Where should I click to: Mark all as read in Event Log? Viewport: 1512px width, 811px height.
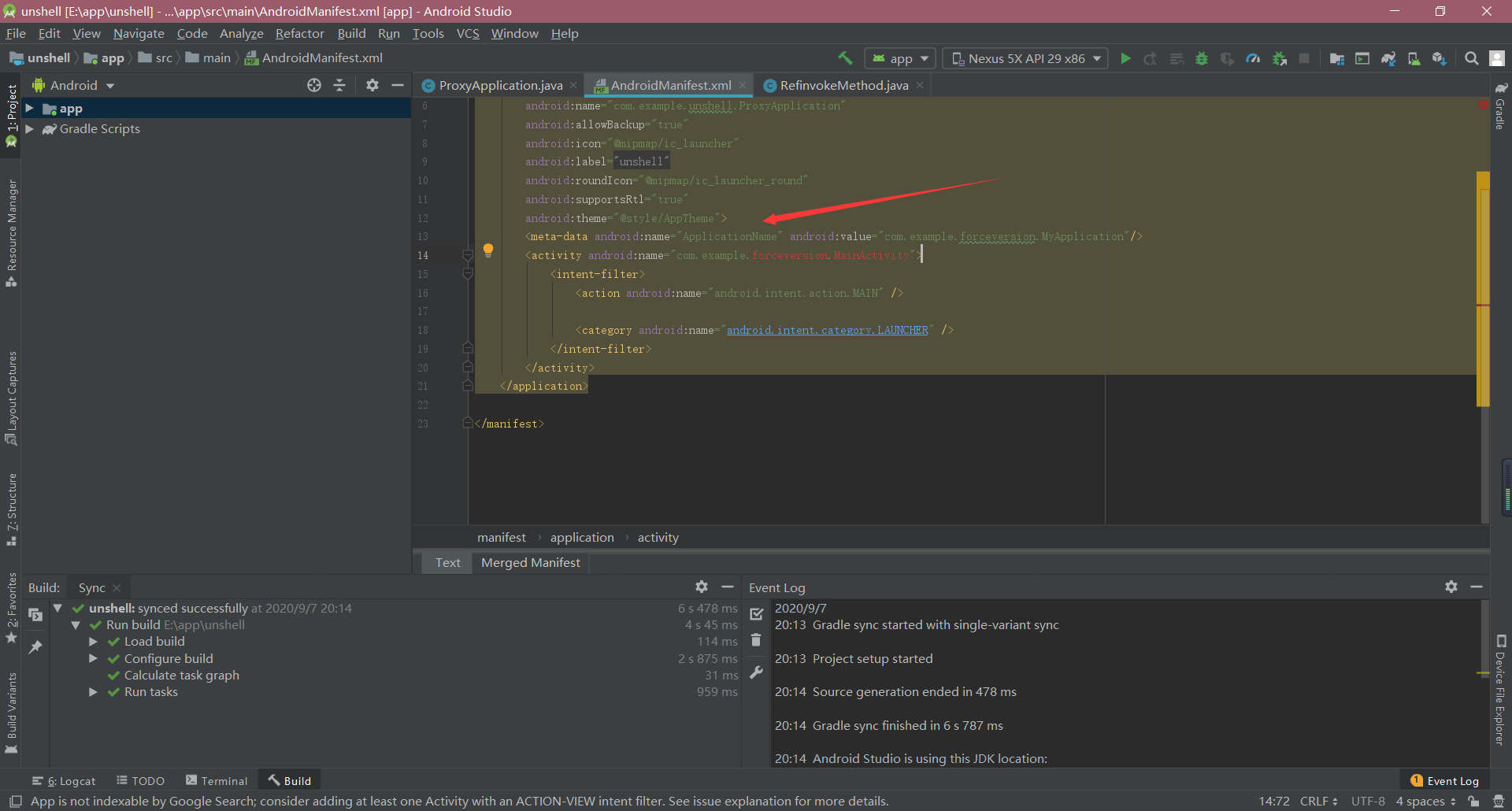[x=756, y=613]
